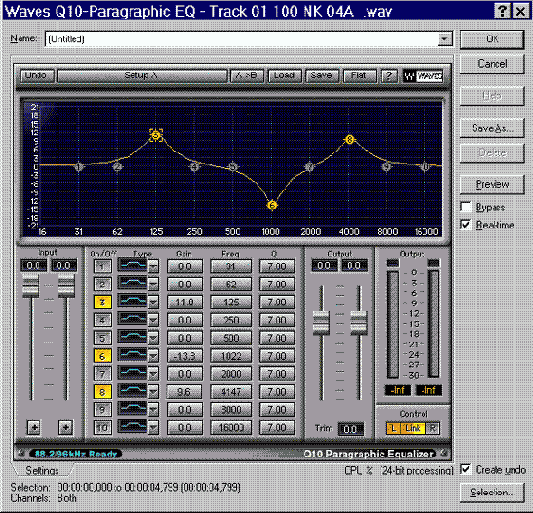533x513 pixels.
Task: Toggle the Realtime checkbox
Action: coord(466,224)
